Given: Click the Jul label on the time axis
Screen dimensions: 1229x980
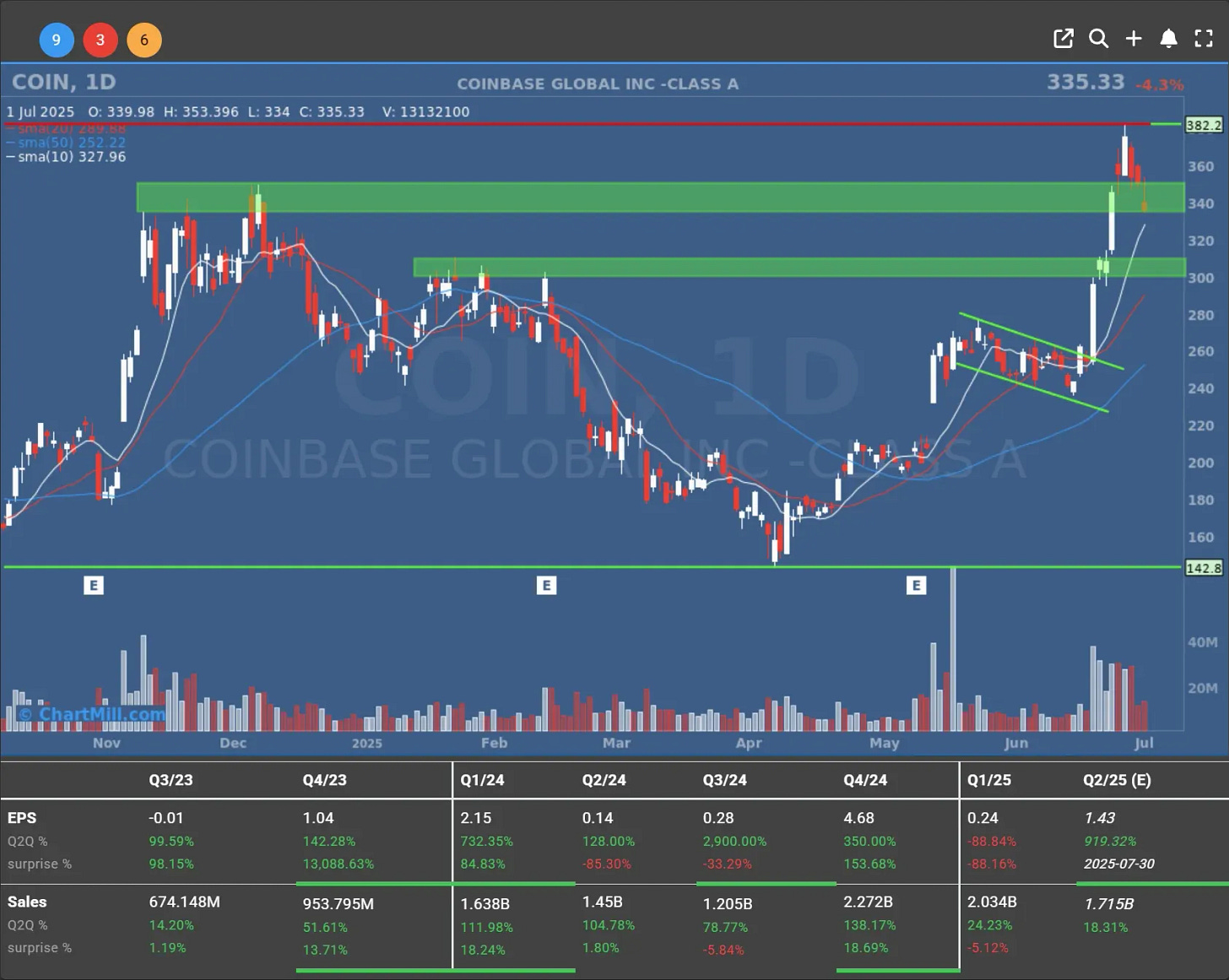Looking at the screenshot, I should point(1143,743).
